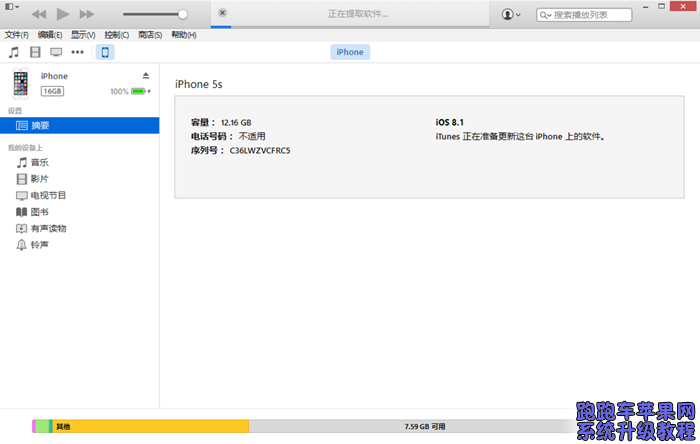Click the iOS 8.1 version label
700x444 pixels.
coord(450,122)
